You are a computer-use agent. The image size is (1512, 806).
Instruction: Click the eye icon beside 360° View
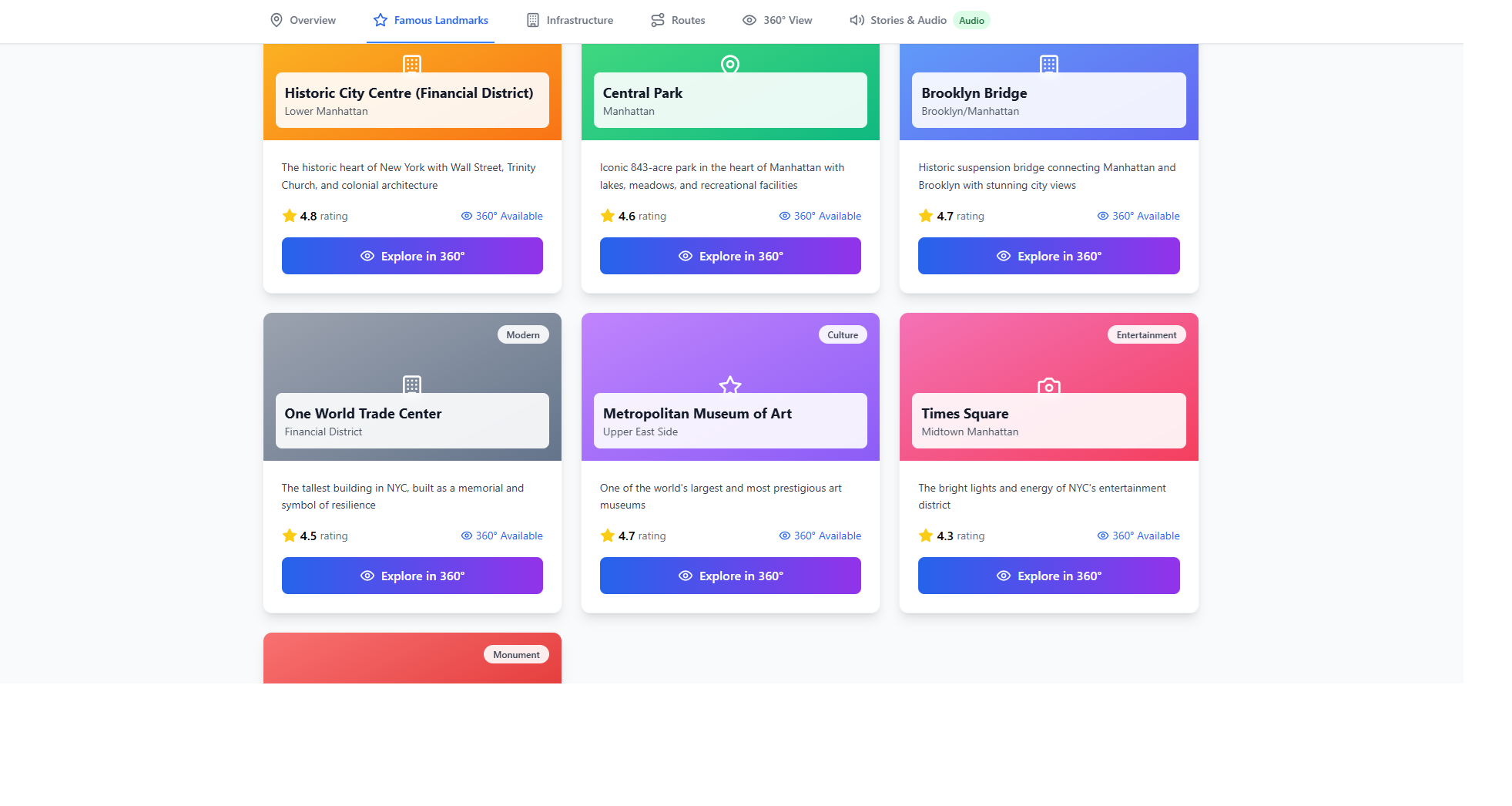click(x=749, y=20)
